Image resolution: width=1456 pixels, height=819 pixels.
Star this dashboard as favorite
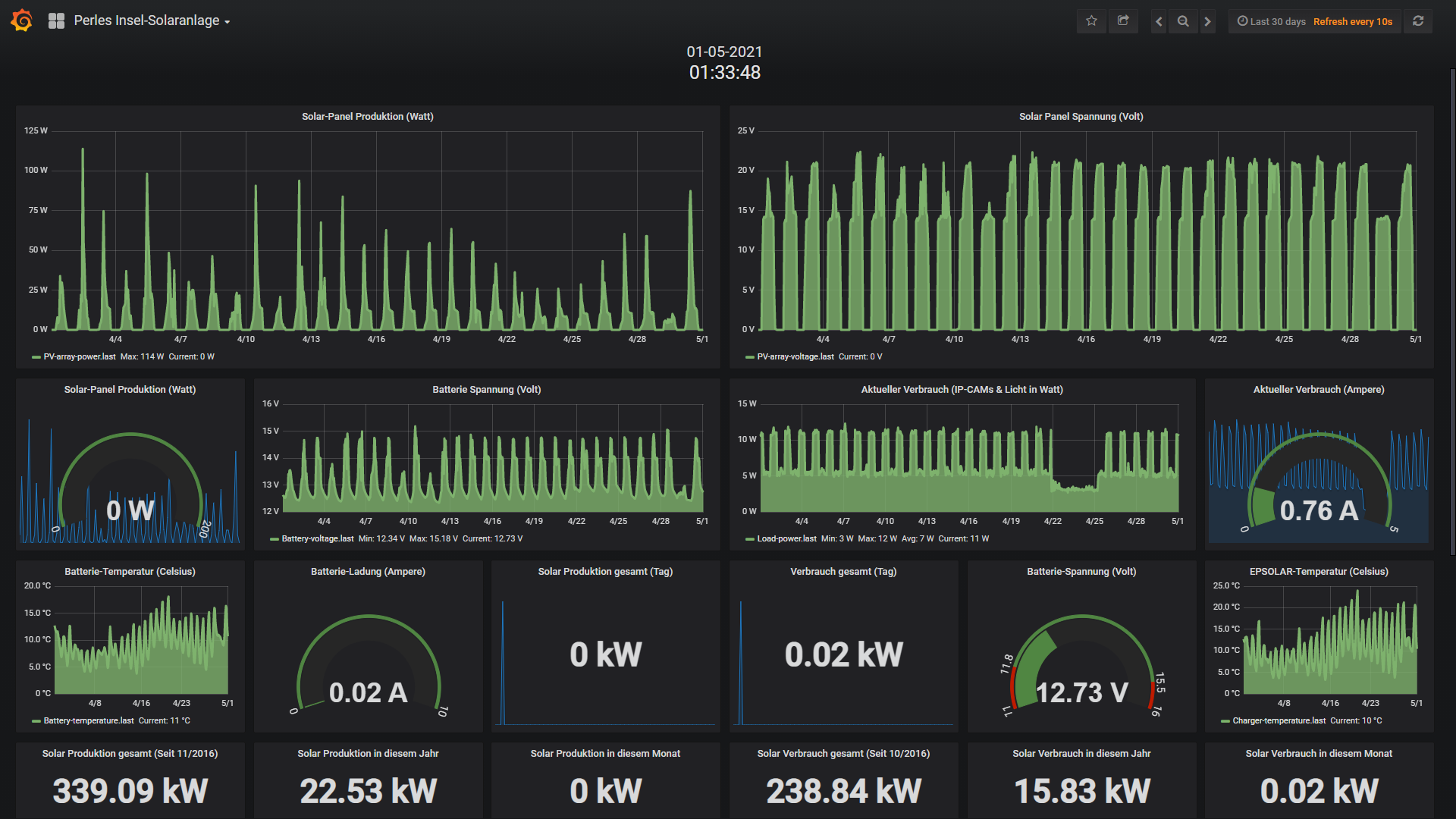tap(1091, 21)
